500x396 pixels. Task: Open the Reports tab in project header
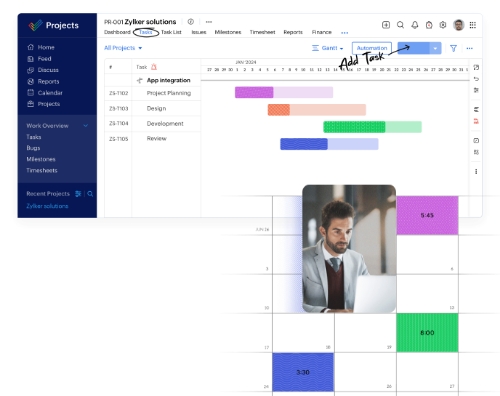(293, 32)
